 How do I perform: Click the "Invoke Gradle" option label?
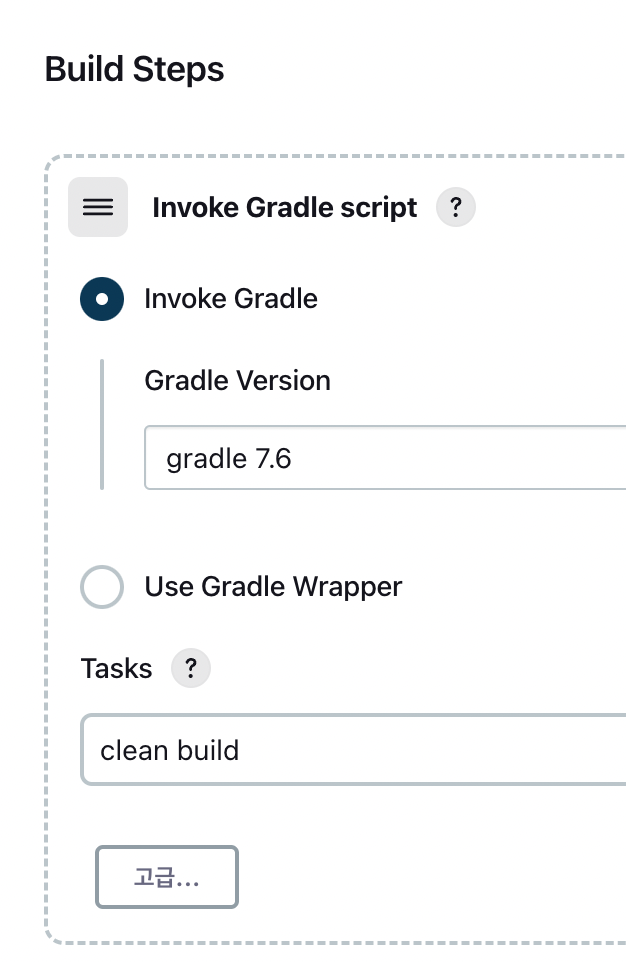(231, 299)
